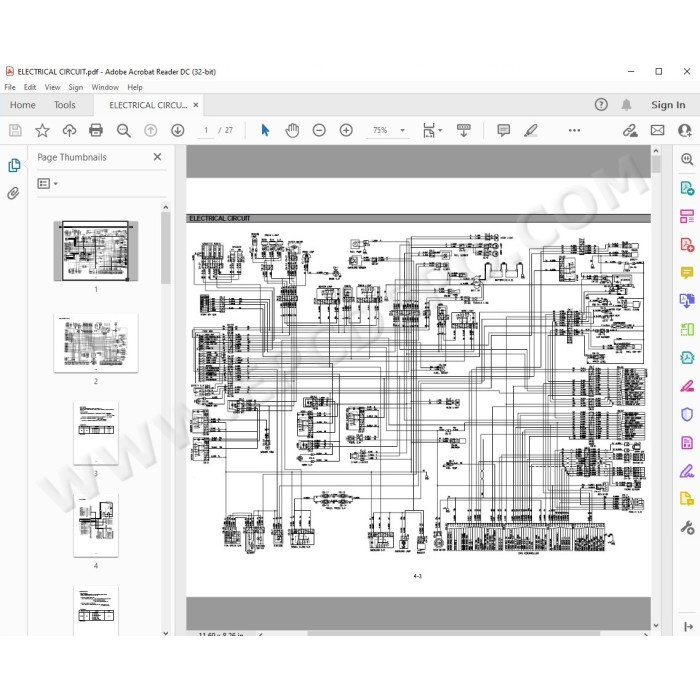
Task: Select page 2 thumbnail
Action: point(96,343)
